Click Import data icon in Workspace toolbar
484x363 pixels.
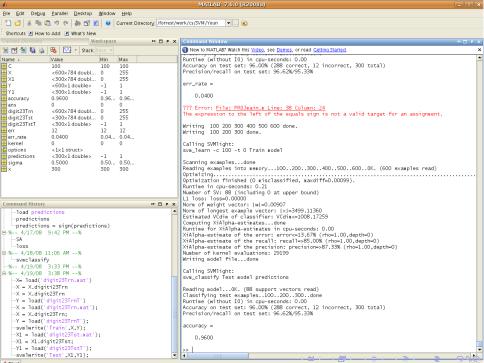pyautogui.click(x=23, y=50)
